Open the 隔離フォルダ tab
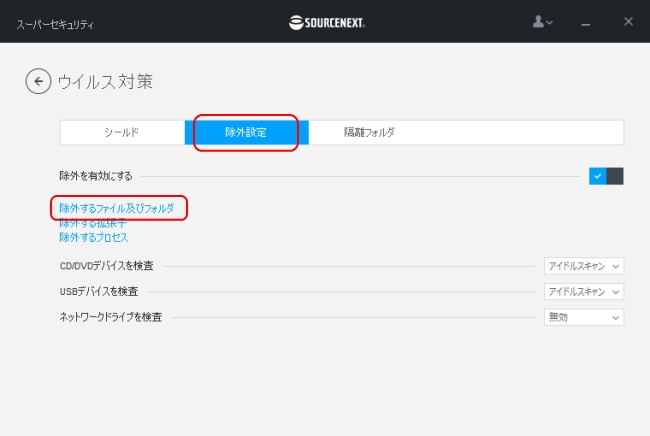The width and height of the screenshot is (650, 436). coord(369,133)
